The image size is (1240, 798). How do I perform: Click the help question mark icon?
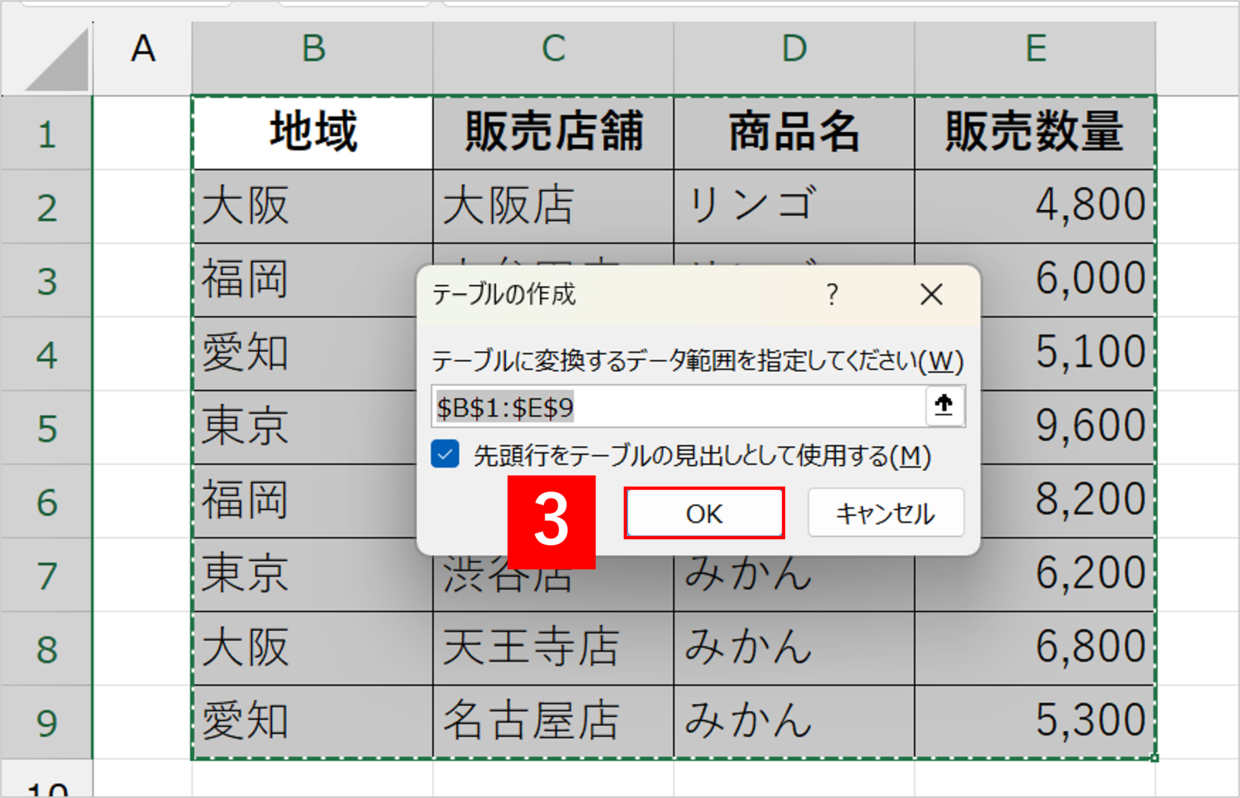click(832, 295)
